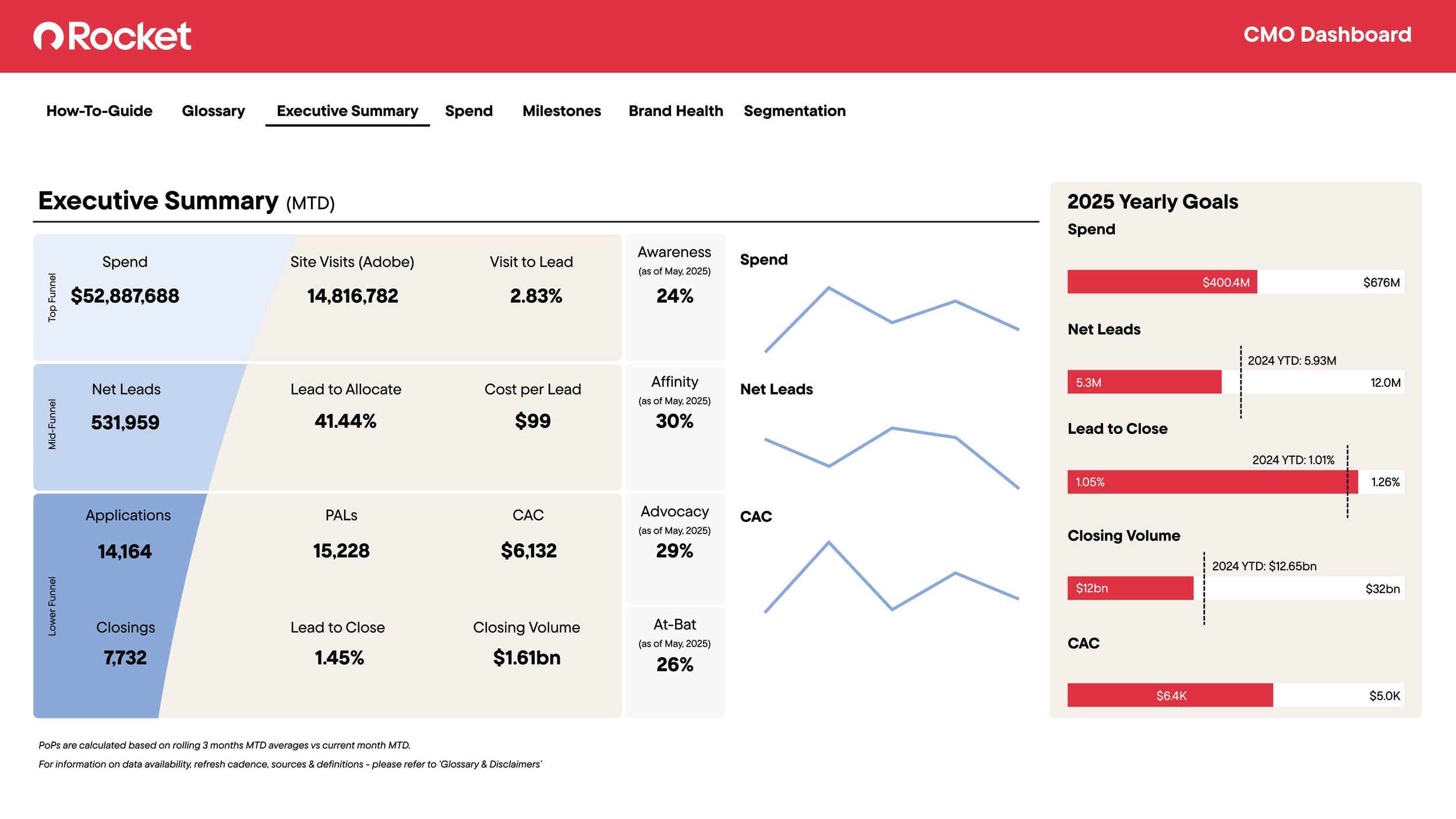1456x819 pixels.
Task: Open the How-To-Guide tab
Action: [99, 111]
